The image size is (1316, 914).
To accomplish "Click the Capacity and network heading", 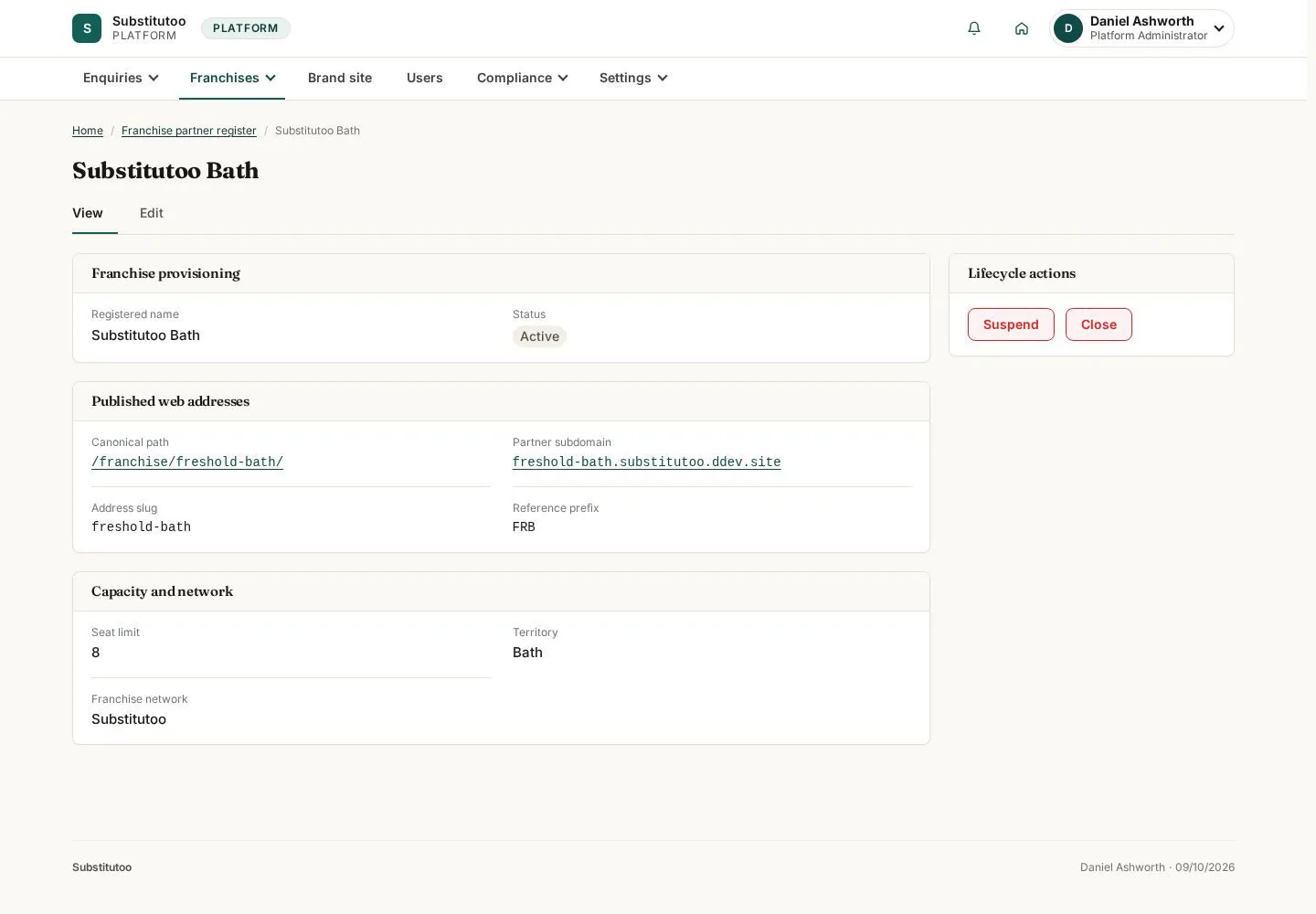I will tap(162, 591).
